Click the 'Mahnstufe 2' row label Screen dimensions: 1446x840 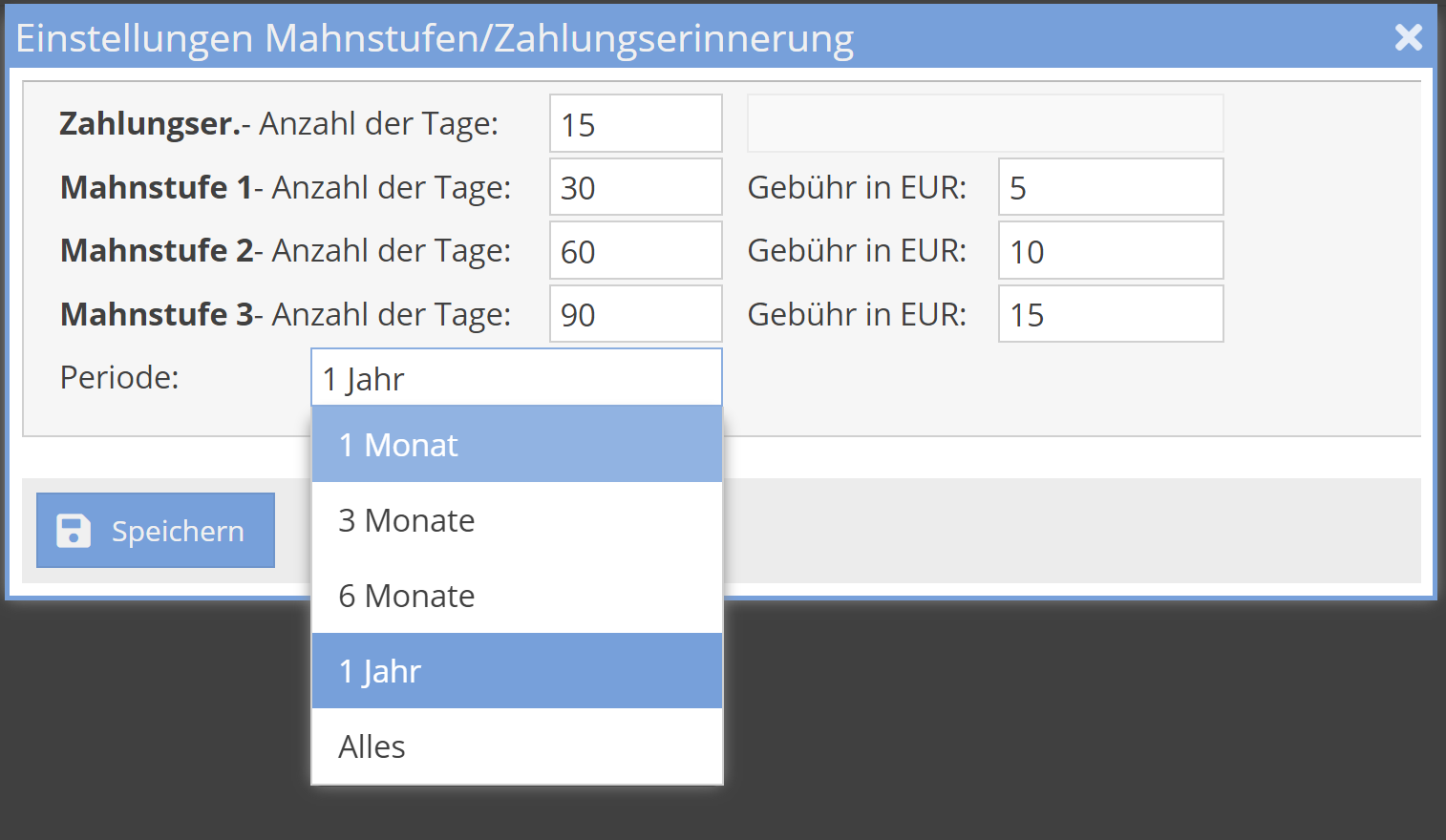pos(158,250)
